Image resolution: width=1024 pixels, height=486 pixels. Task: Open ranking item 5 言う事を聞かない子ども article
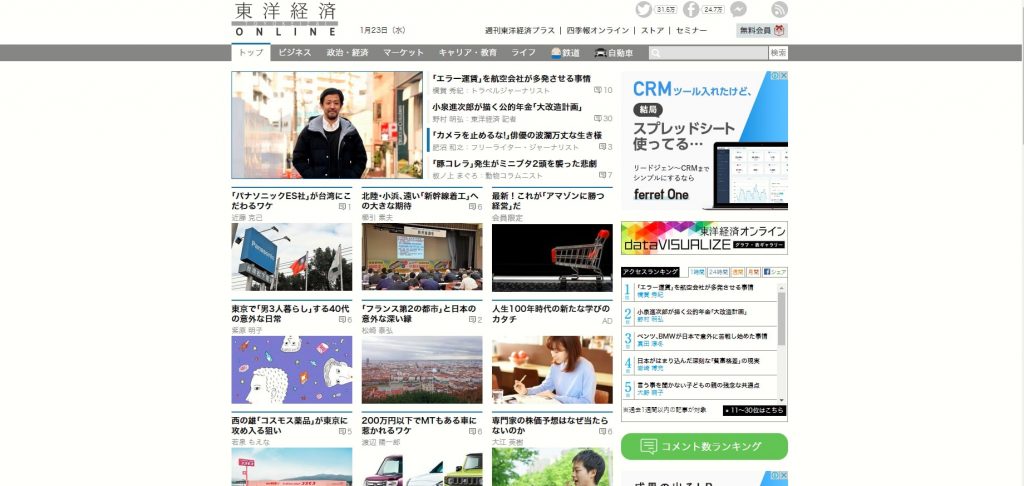point(698,385)
